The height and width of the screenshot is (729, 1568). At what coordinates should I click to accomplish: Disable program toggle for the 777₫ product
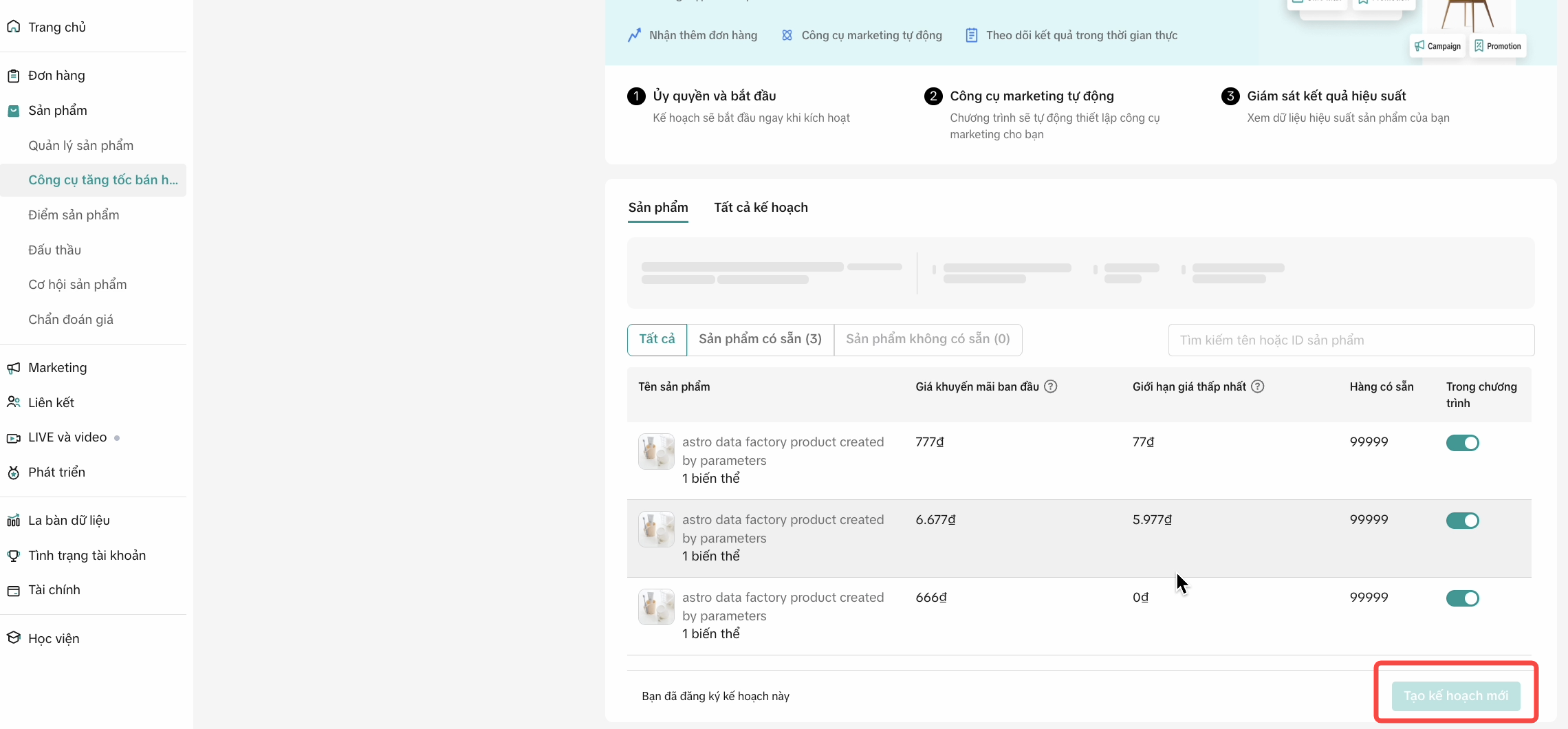point(1462,443)
